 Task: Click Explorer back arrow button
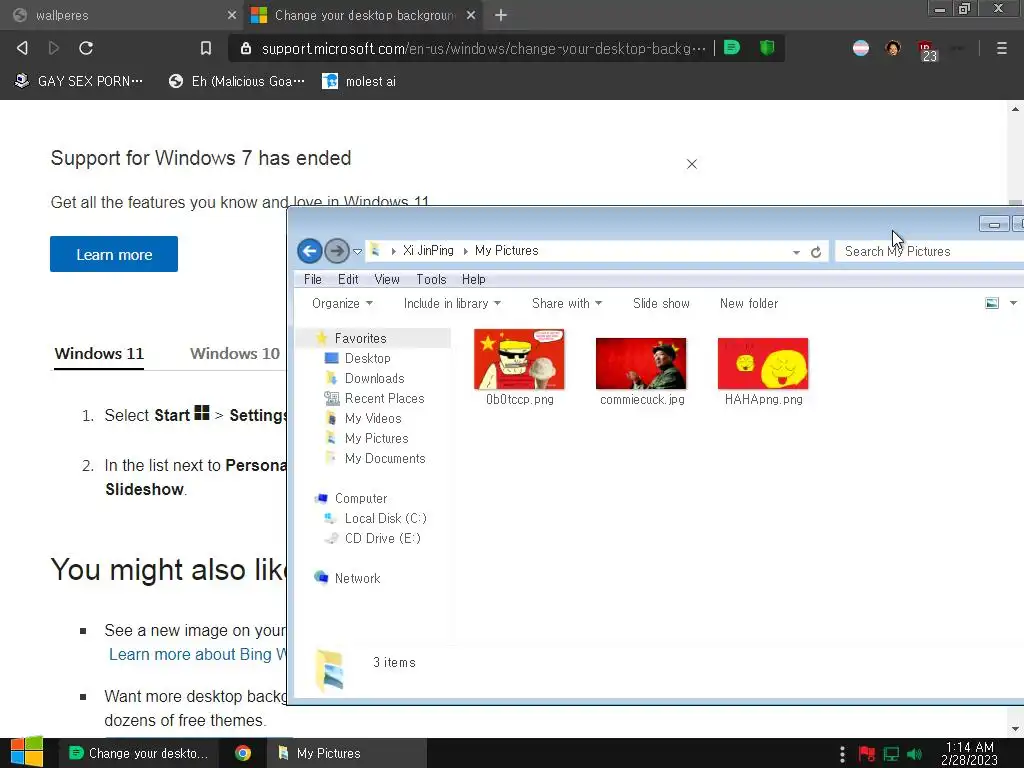(310, 251)
